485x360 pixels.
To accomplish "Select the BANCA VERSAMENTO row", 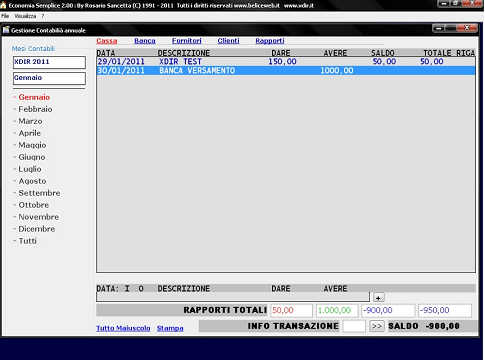I will coord(286,71).
